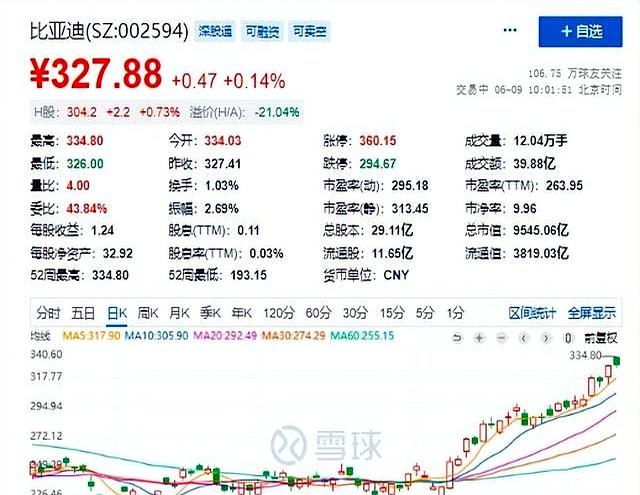Click 全屏显示 fullscreen display link

592,313
